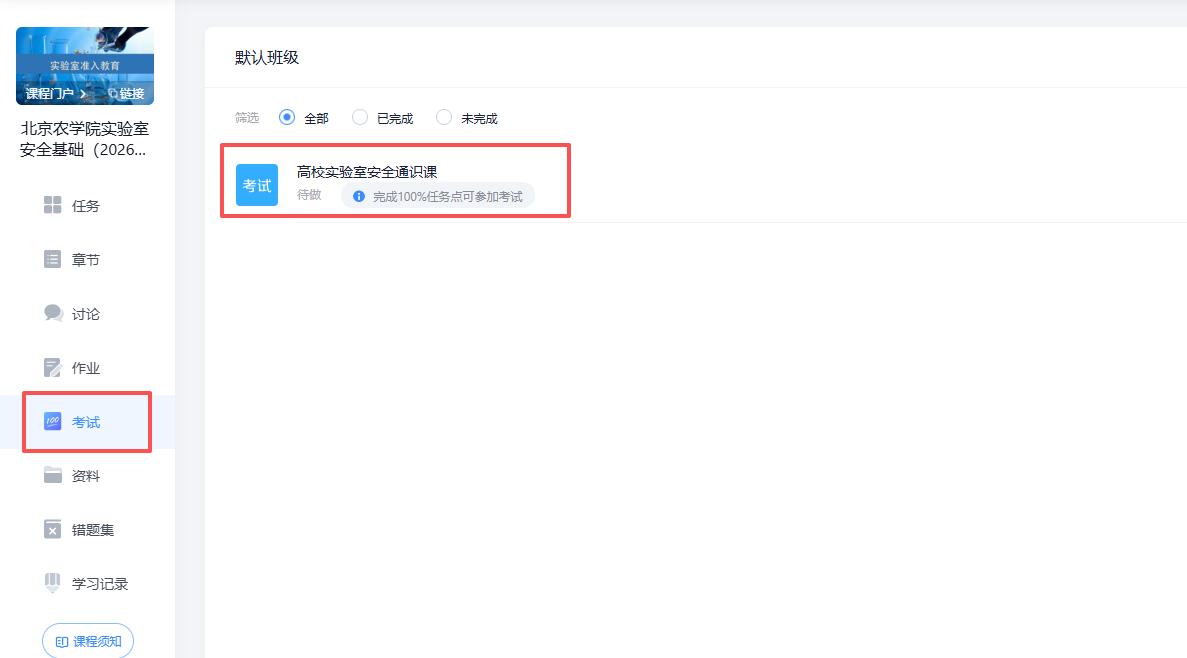Open the 错题集 menu item

tap(92, 530)
